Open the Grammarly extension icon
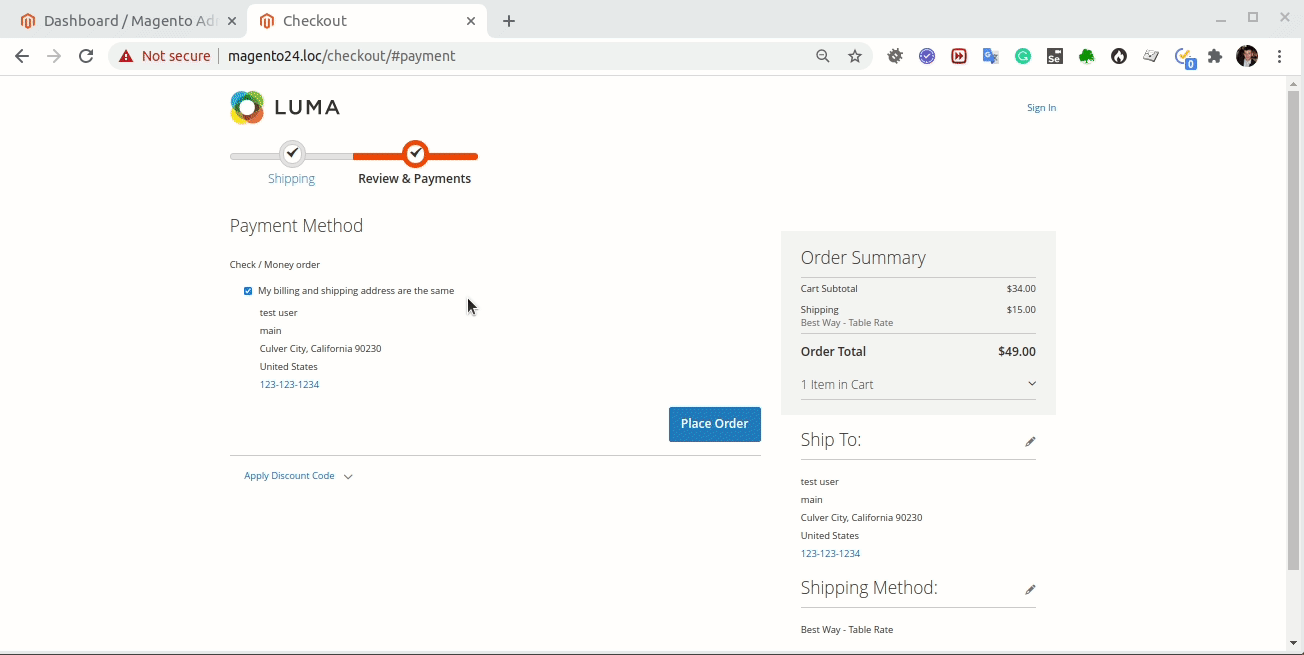The width and height of the screenshot is (1304, 655). (1022, 56)
